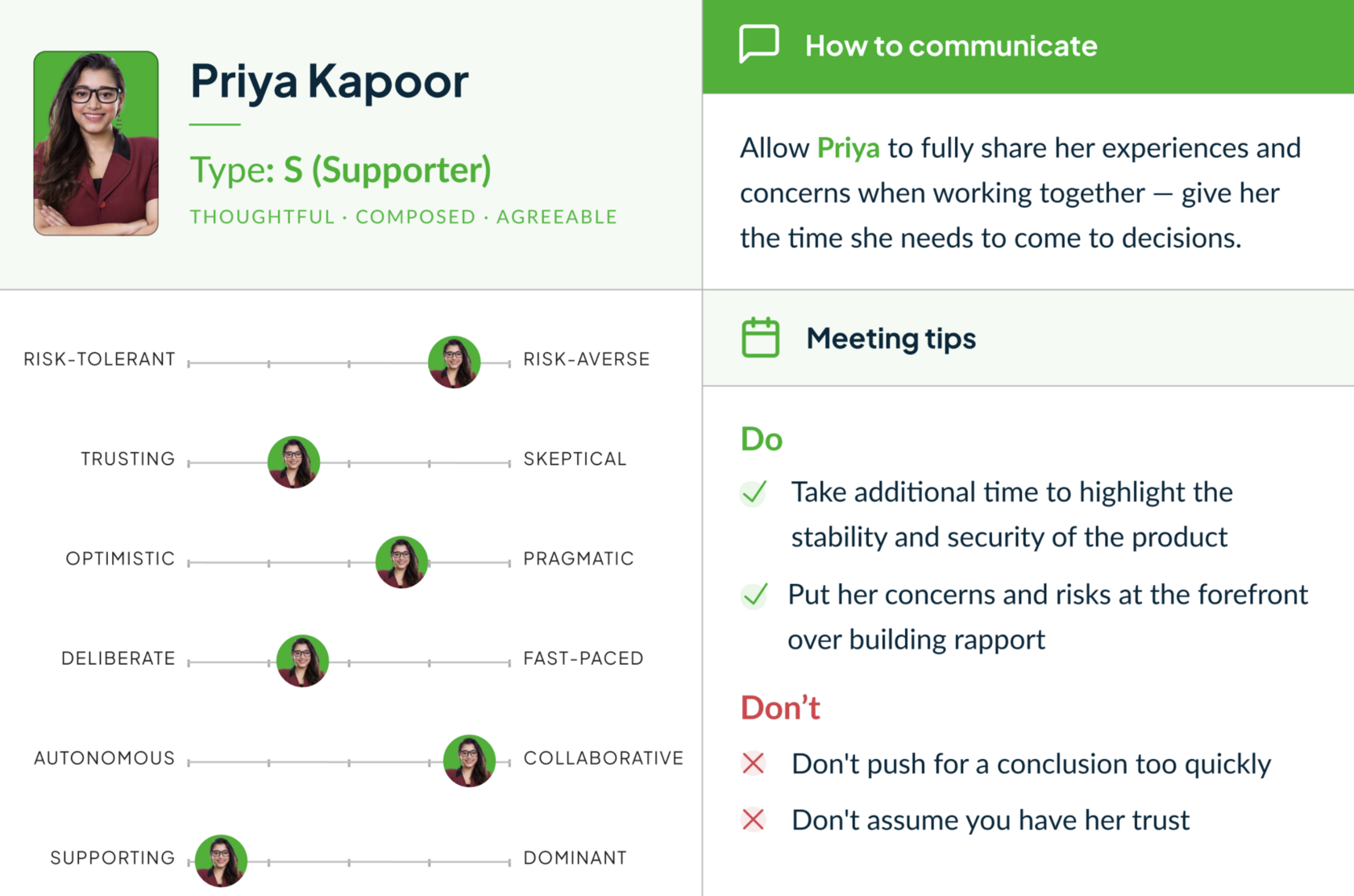Click the avatar marker on Autonomous–Collaborative slider
The height and width of the screenshot is (896, 1354).
tap(469, 761)
